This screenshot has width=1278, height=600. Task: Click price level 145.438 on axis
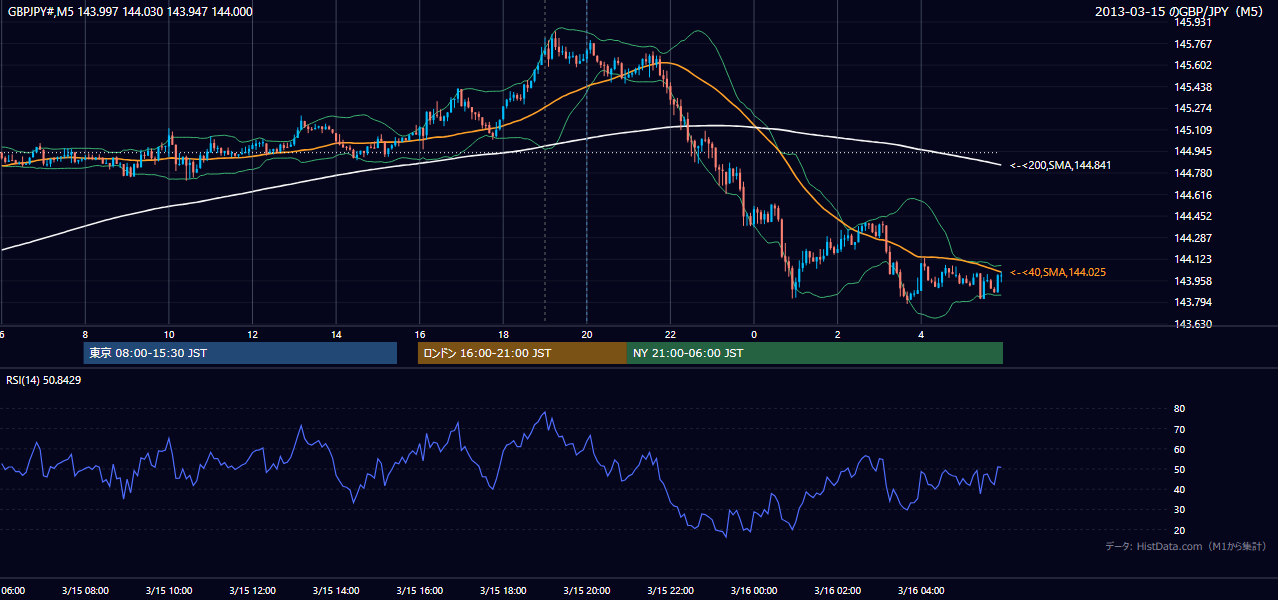1191,87
